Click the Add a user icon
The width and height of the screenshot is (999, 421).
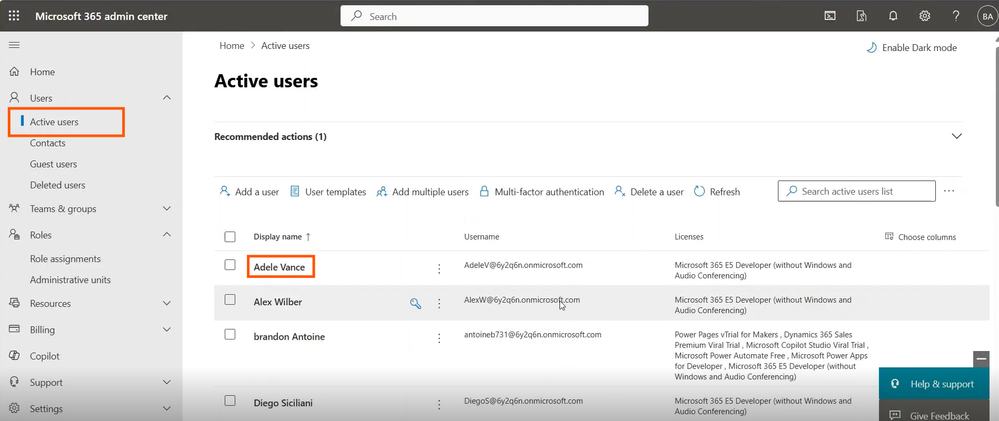(x=225, y=191)
